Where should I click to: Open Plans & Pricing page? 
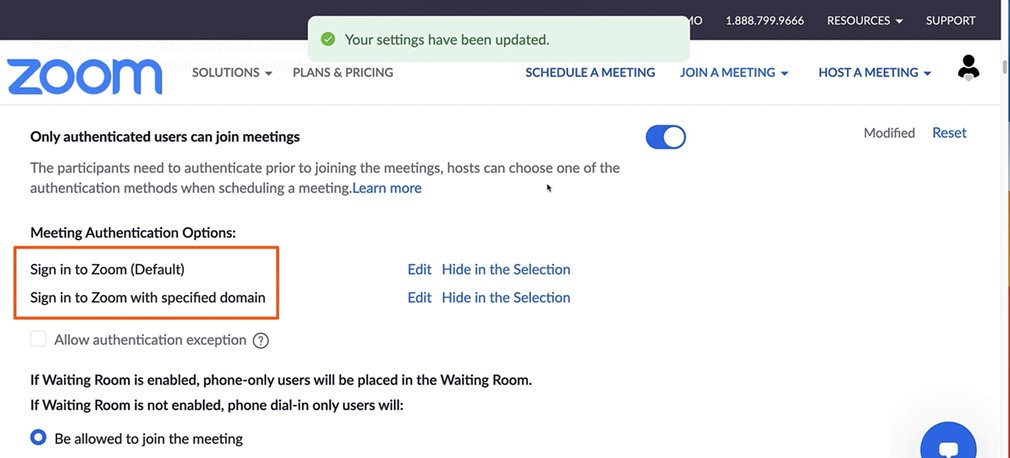(343, 72)
